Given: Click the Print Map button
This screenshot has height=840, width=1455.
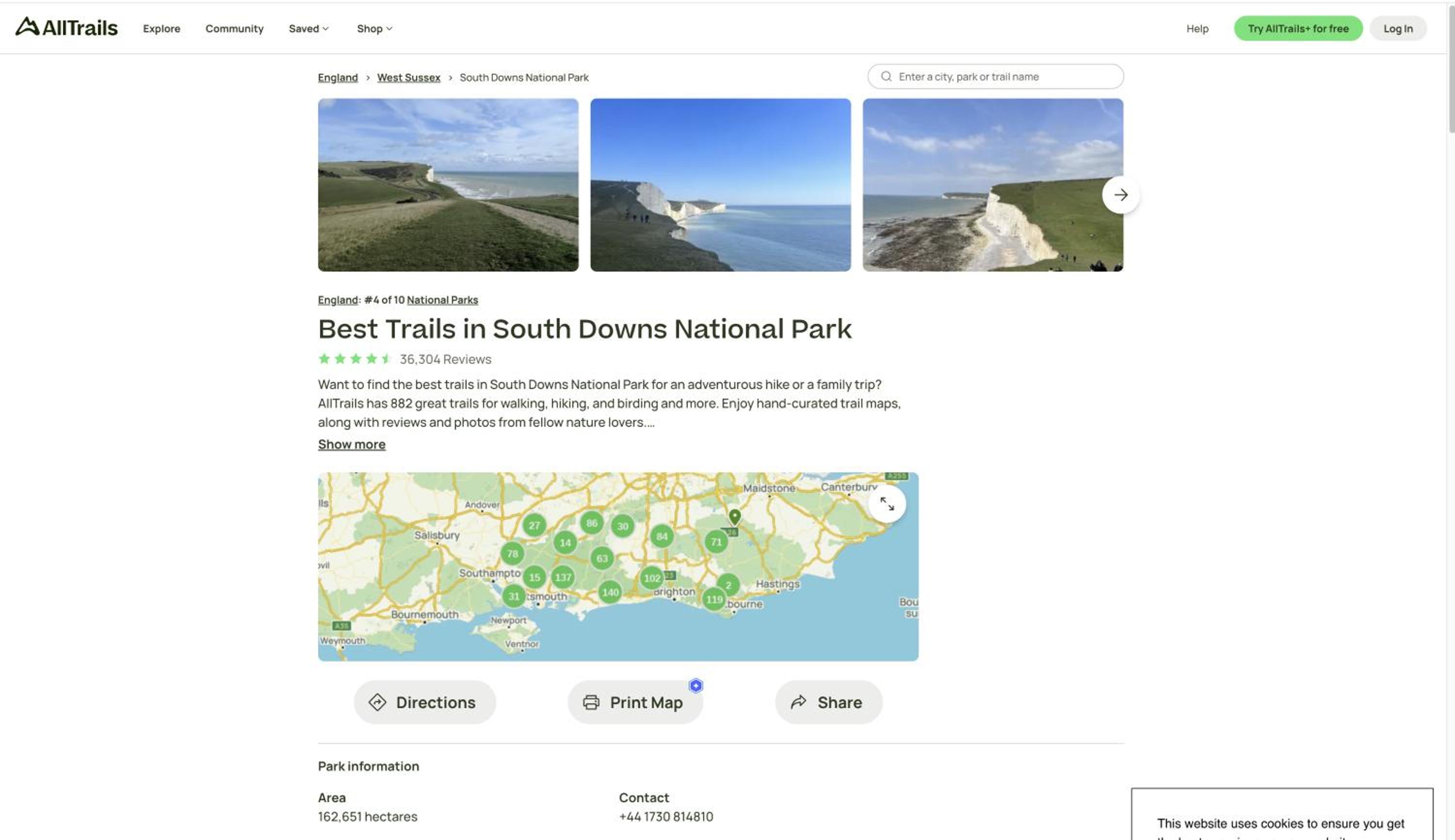Looking at the screenshot, I should [635, 702].
